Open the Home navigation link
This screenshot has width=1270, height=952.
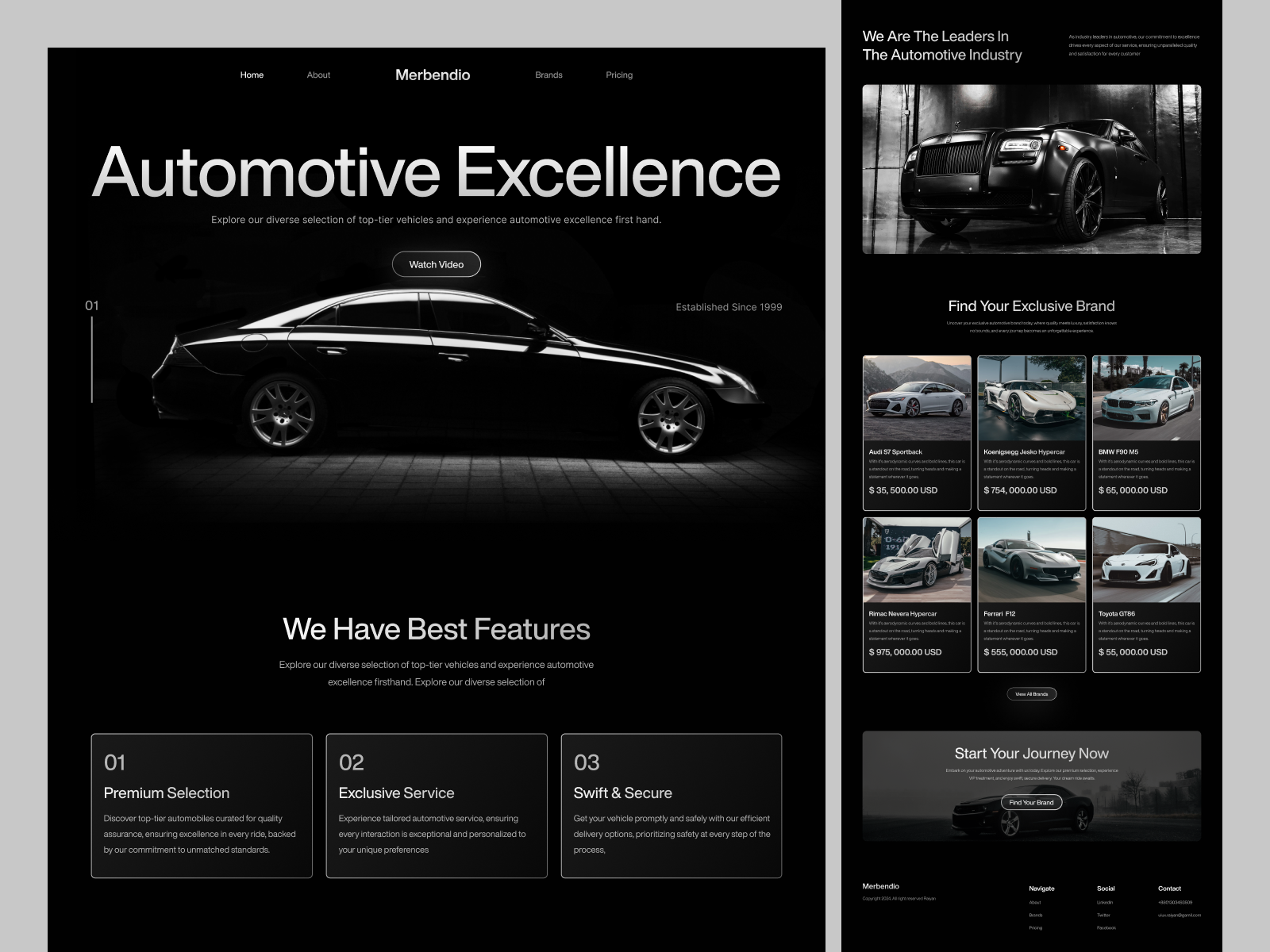[252, 75]
